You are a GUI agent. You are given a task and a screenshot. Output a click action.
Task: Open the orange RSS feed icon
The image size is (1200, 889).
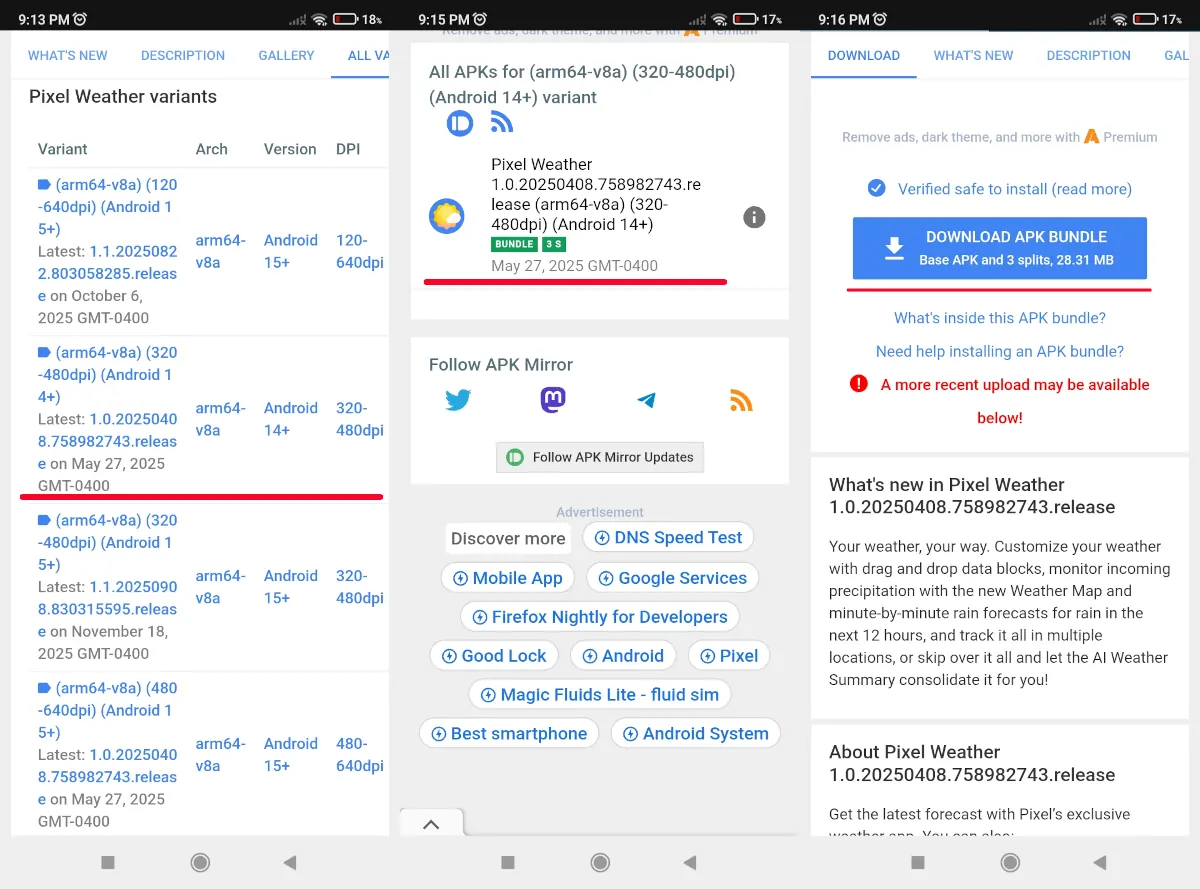coord(741,398)
